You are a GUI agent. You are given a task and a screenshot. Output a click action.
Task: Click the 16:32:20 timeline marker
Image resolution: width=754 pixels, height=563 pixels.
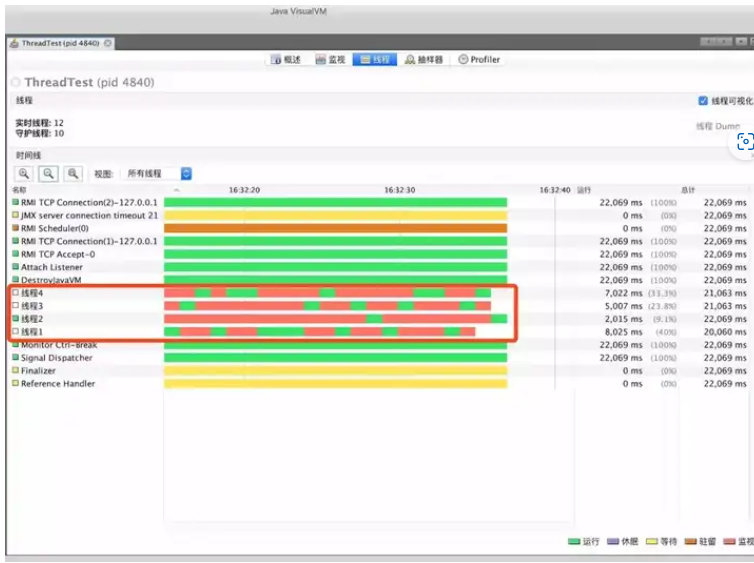point(244,190)
